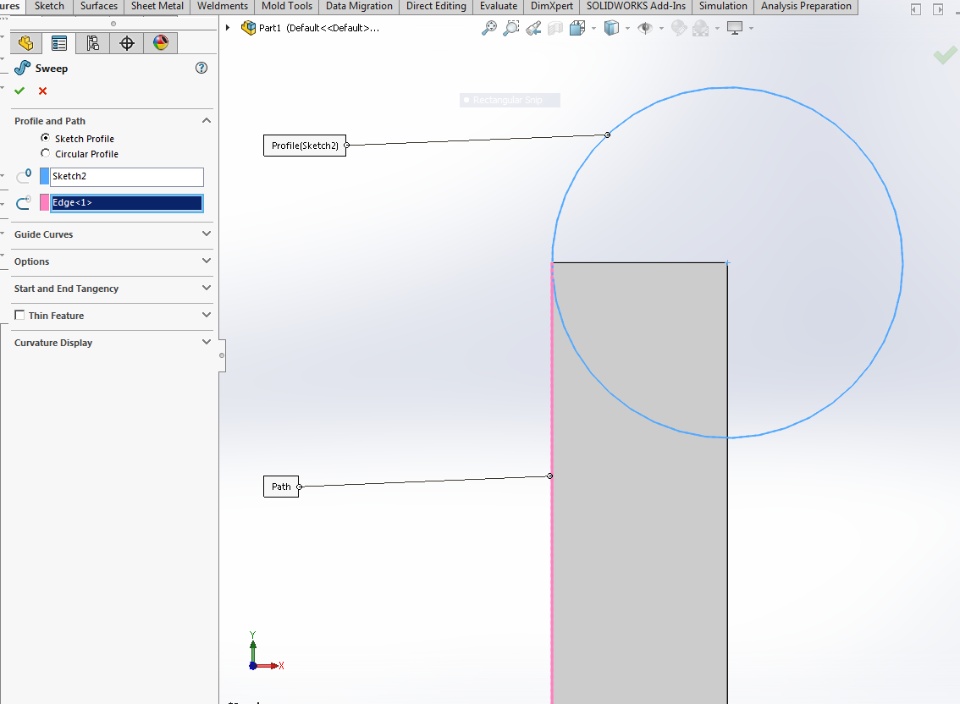Viewport: 960px width, 704px height.
Task: Click the Edge<1> path selection box
Action: [x=127, y=203]
